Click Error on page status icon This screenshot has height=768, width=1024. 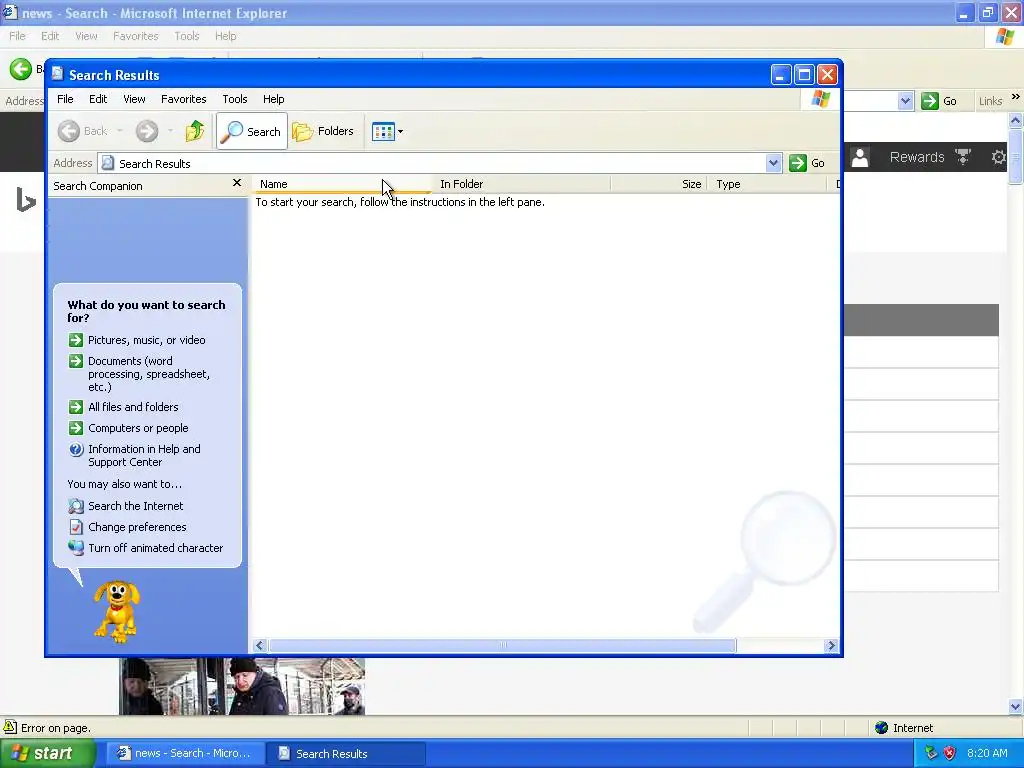click(x=10, y=727)
